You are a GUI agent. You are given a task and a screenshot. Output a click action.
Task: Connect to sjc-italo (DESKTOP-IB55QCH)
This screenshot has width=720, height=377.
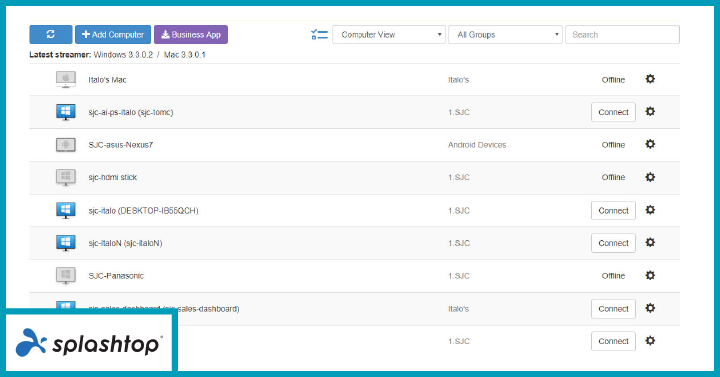coord(613,210)
